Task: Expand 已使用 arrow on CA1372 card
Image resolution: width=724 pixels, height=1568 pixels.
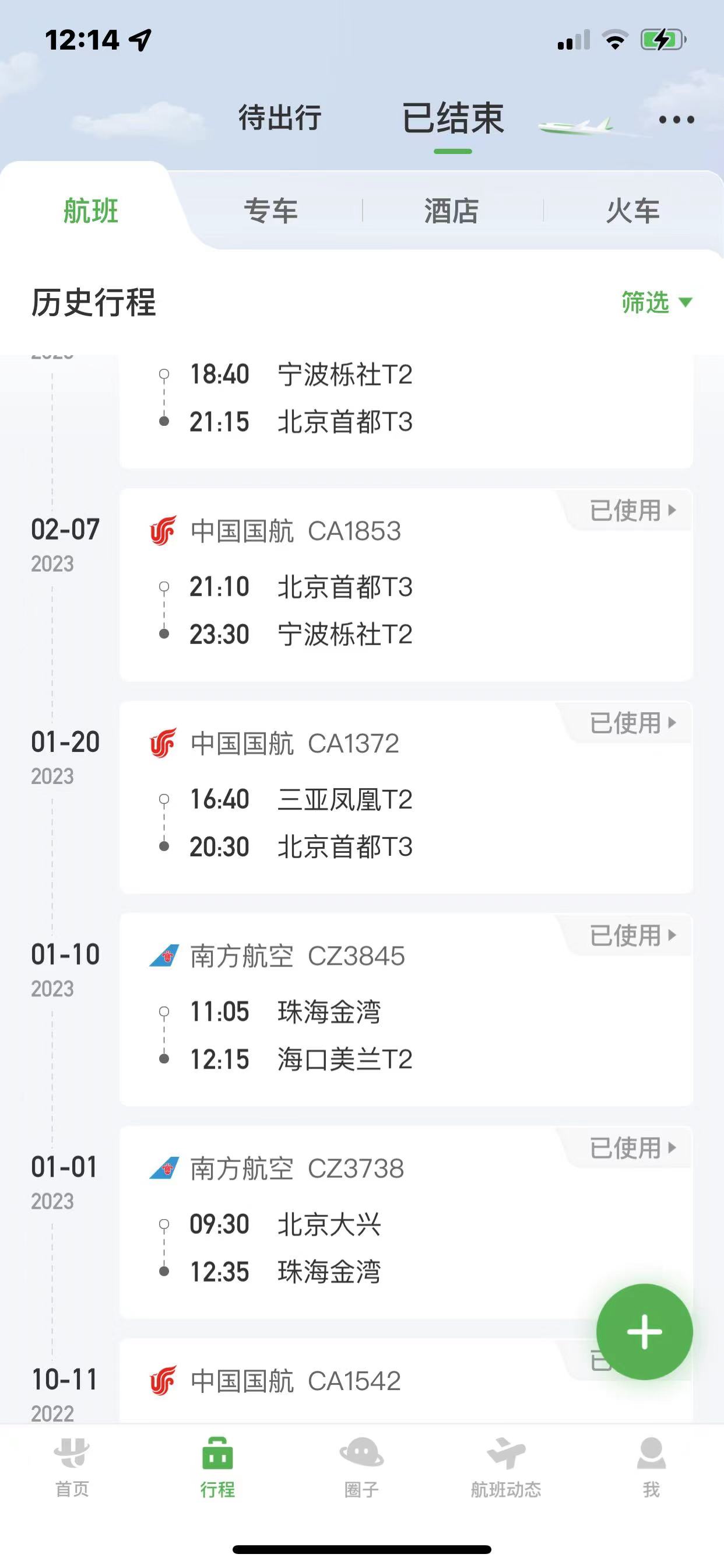Action: (x=672, y=723)
